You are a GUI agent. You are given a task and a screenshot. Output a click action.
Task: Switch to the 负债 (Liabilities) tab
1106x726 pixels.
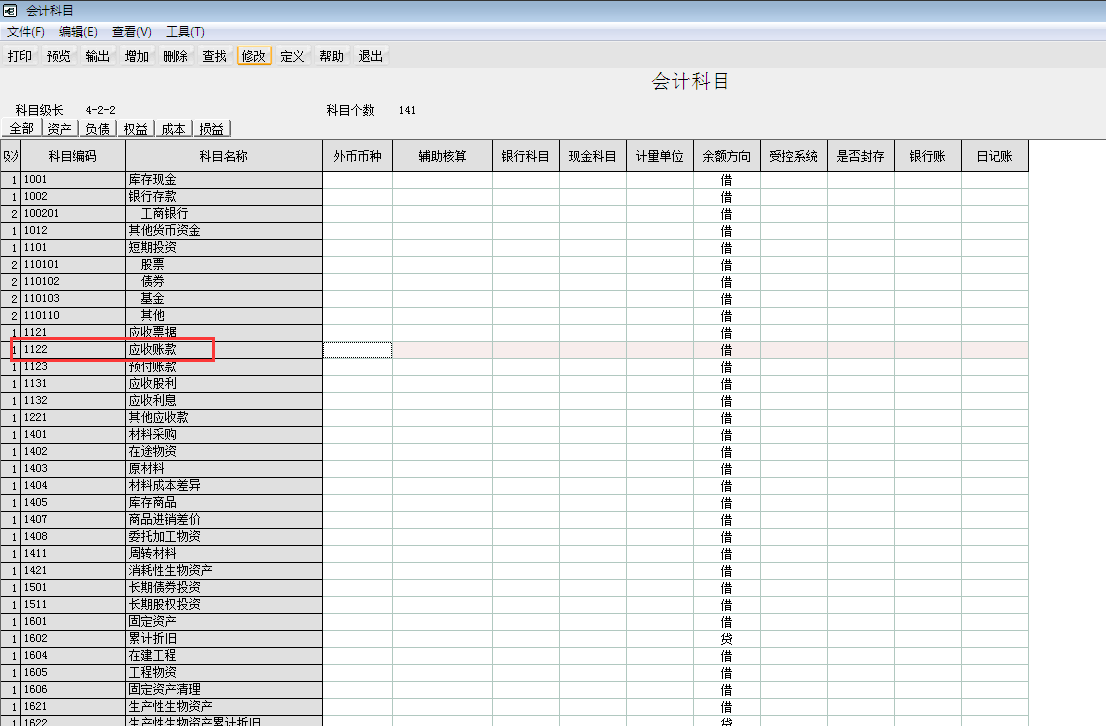tap(97, 129)
